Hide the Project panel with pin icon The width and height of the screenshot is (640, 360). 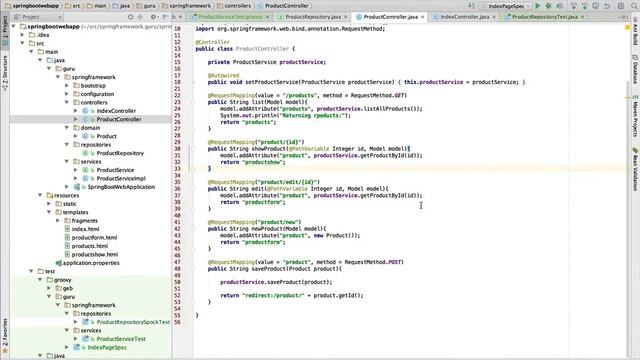(165, 17)
